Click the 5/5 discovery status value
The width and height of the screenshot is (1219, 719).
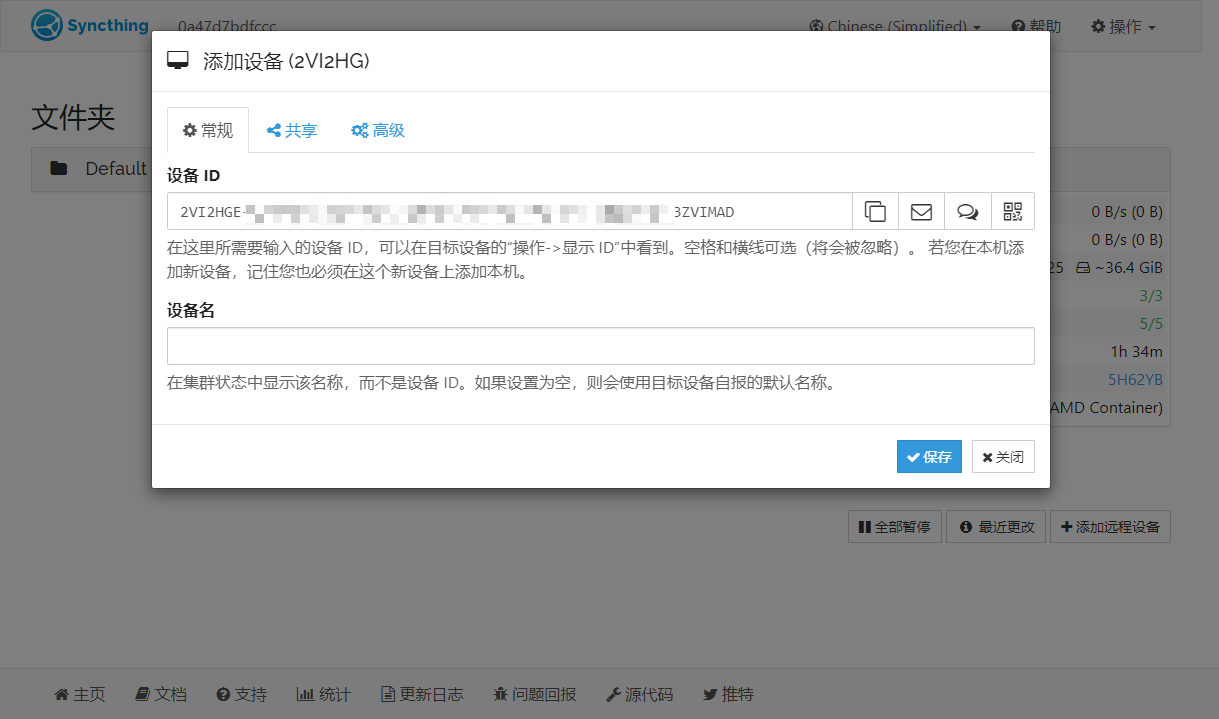pos(1151,324)
